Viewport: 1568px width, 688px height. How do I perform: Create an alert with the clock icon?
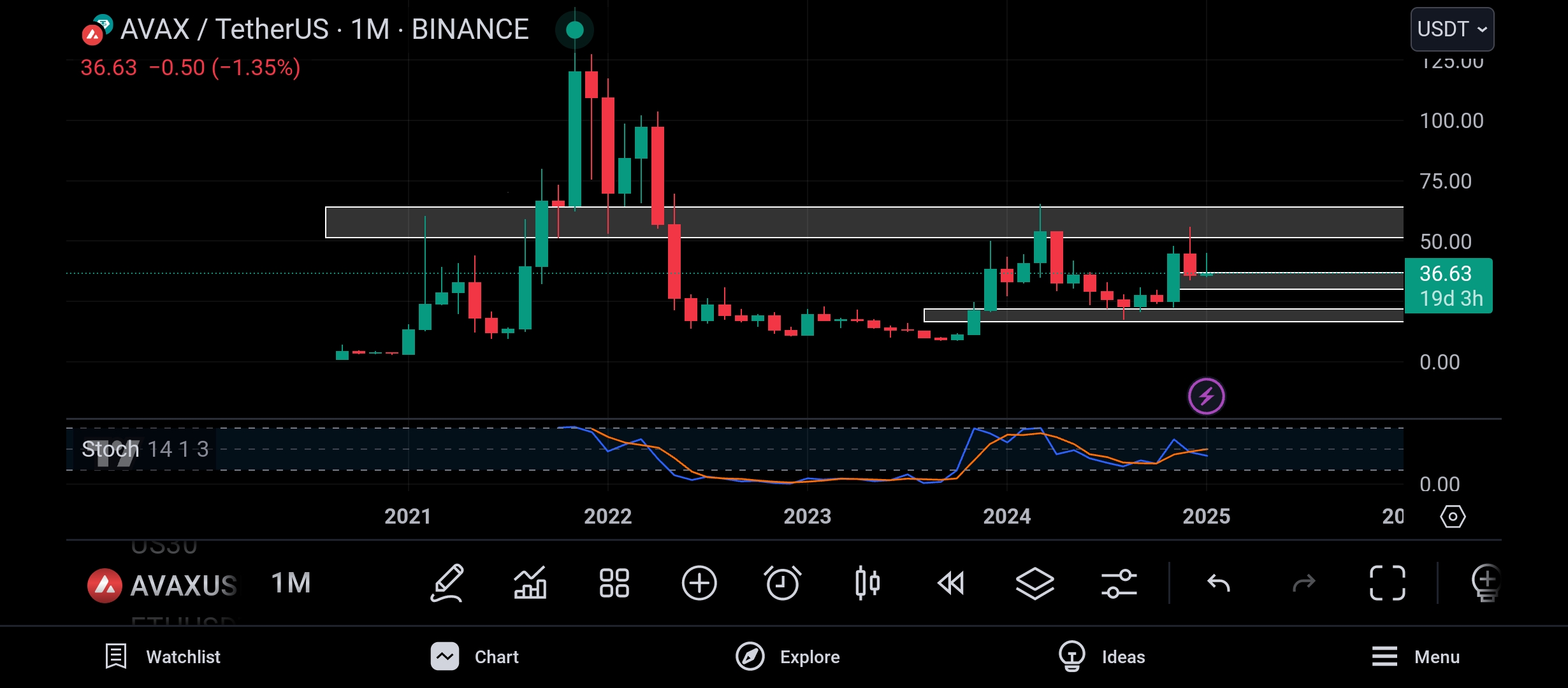point(783,583)
